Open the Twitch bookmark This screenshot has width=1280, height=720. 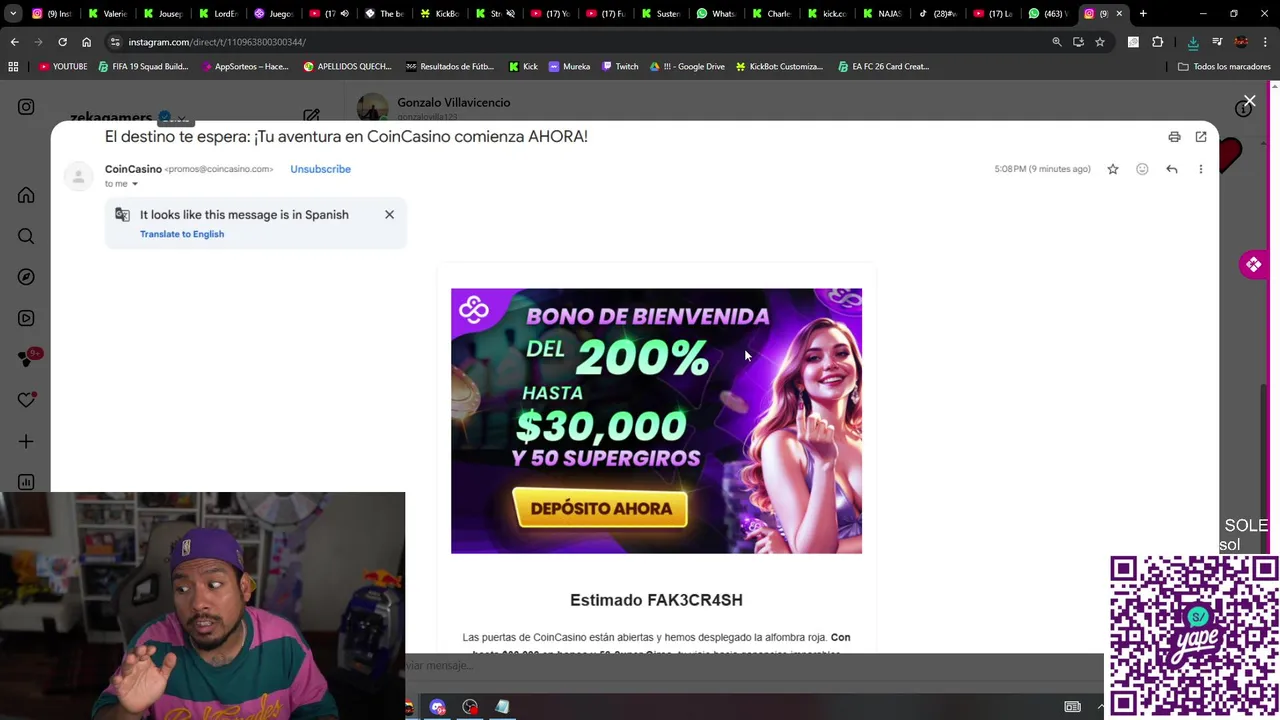[619, 67]
